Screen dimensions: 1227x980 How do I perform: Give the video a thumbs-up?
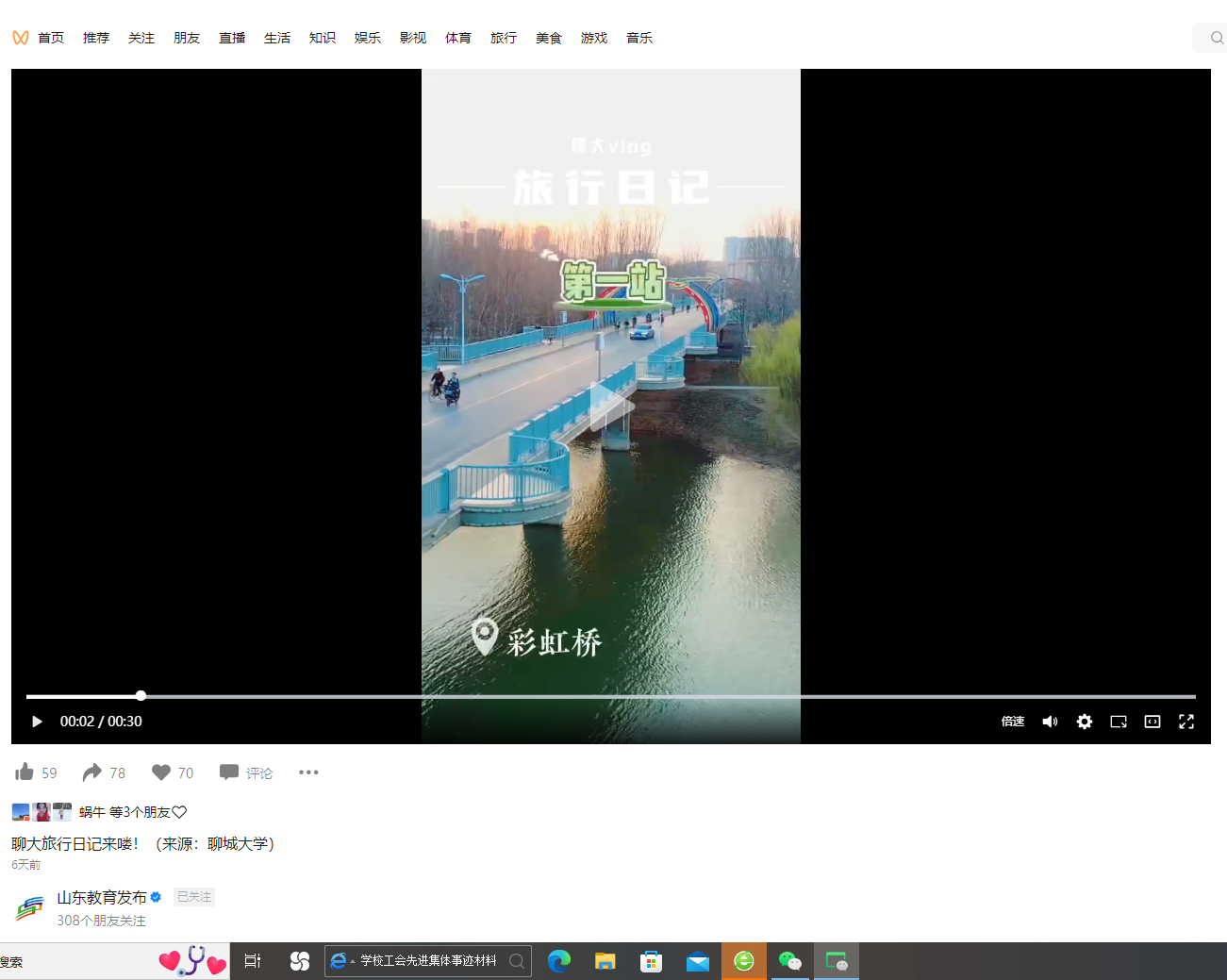[x=25, y=772]
